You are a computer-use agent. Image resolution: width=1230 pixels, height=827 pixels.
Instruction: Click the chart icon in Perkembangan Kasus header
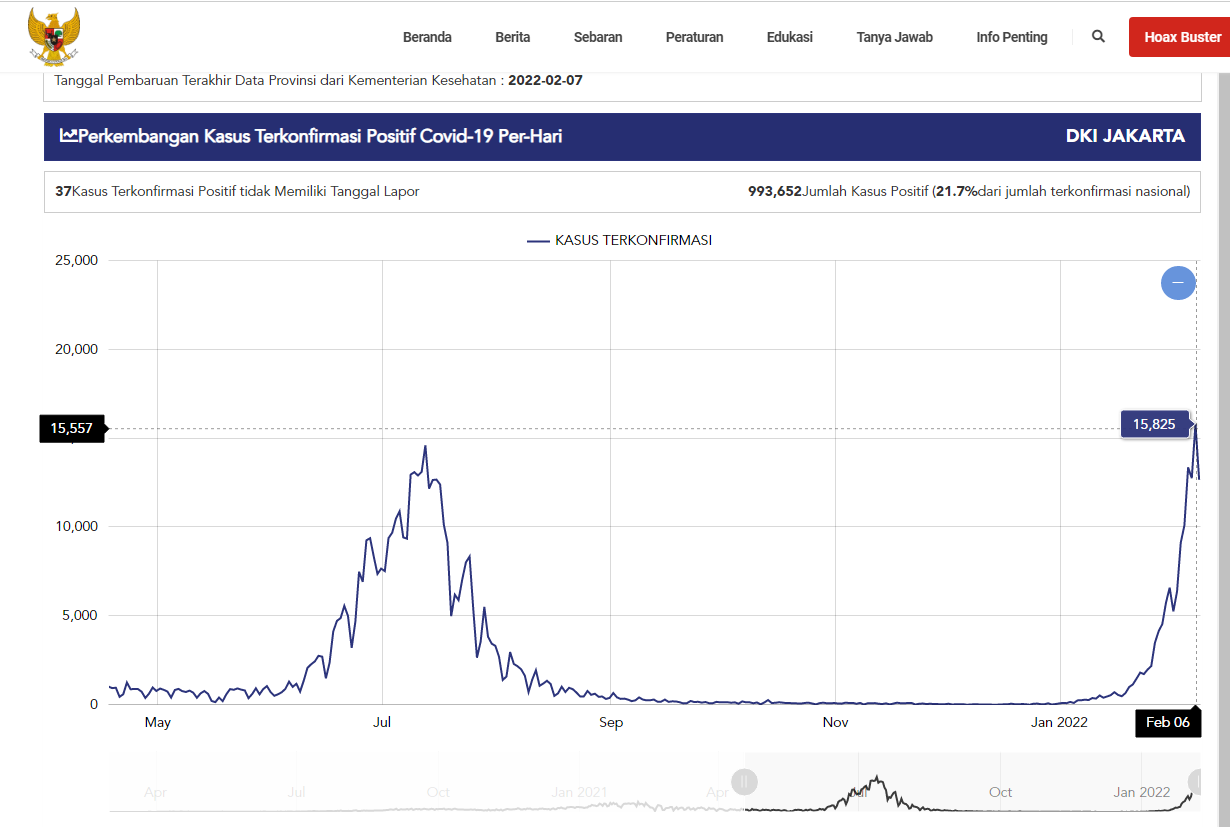tap(69, 136)
